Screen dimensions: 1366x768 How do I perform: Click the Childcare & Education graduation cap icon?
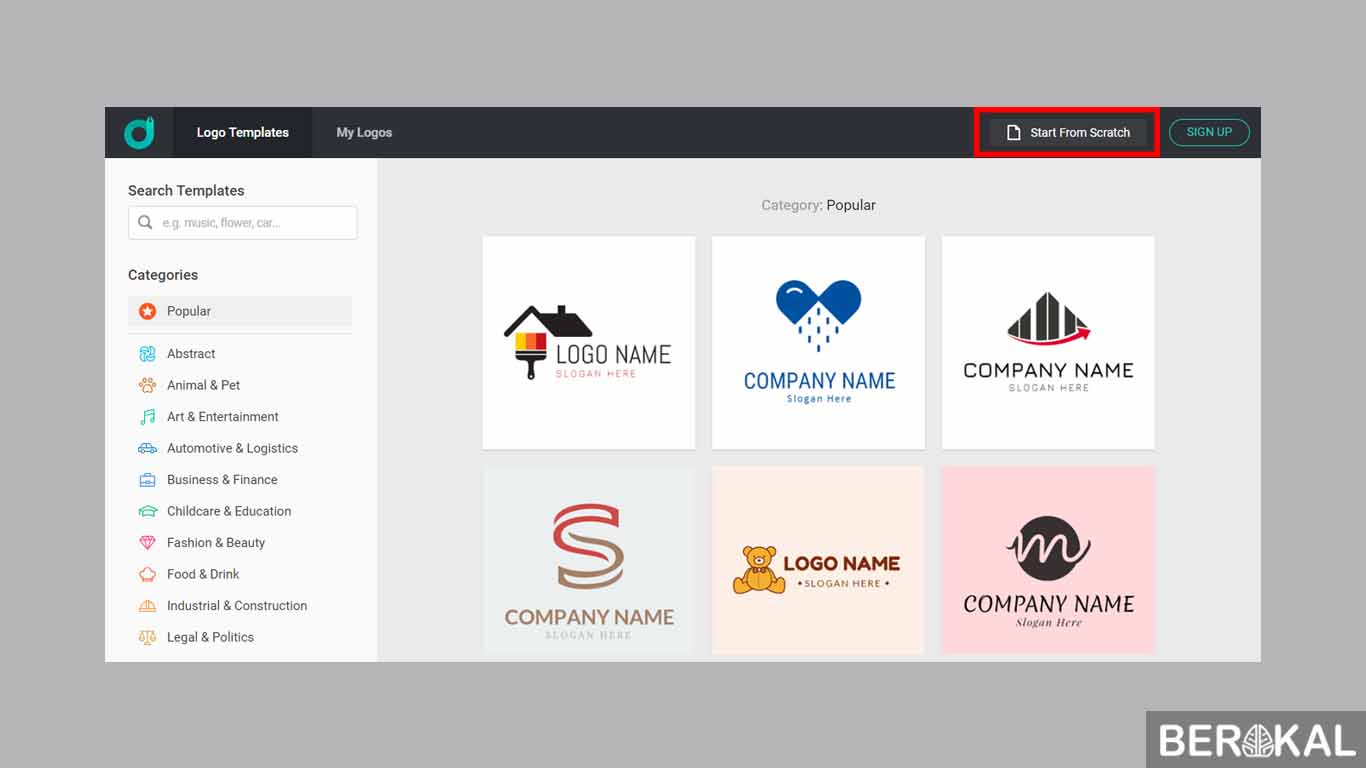click(148, 511)
